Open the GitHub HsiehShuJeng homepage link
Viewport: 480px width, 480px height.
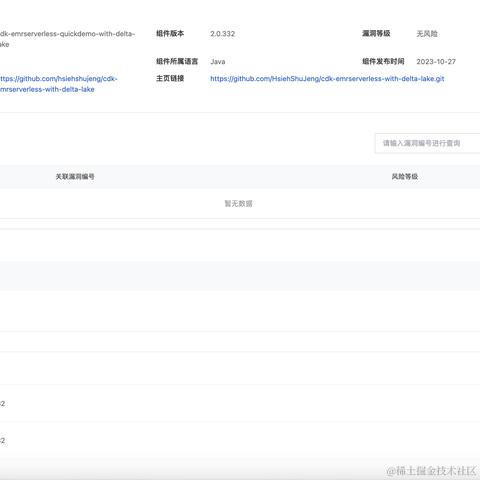pos(327,79)
